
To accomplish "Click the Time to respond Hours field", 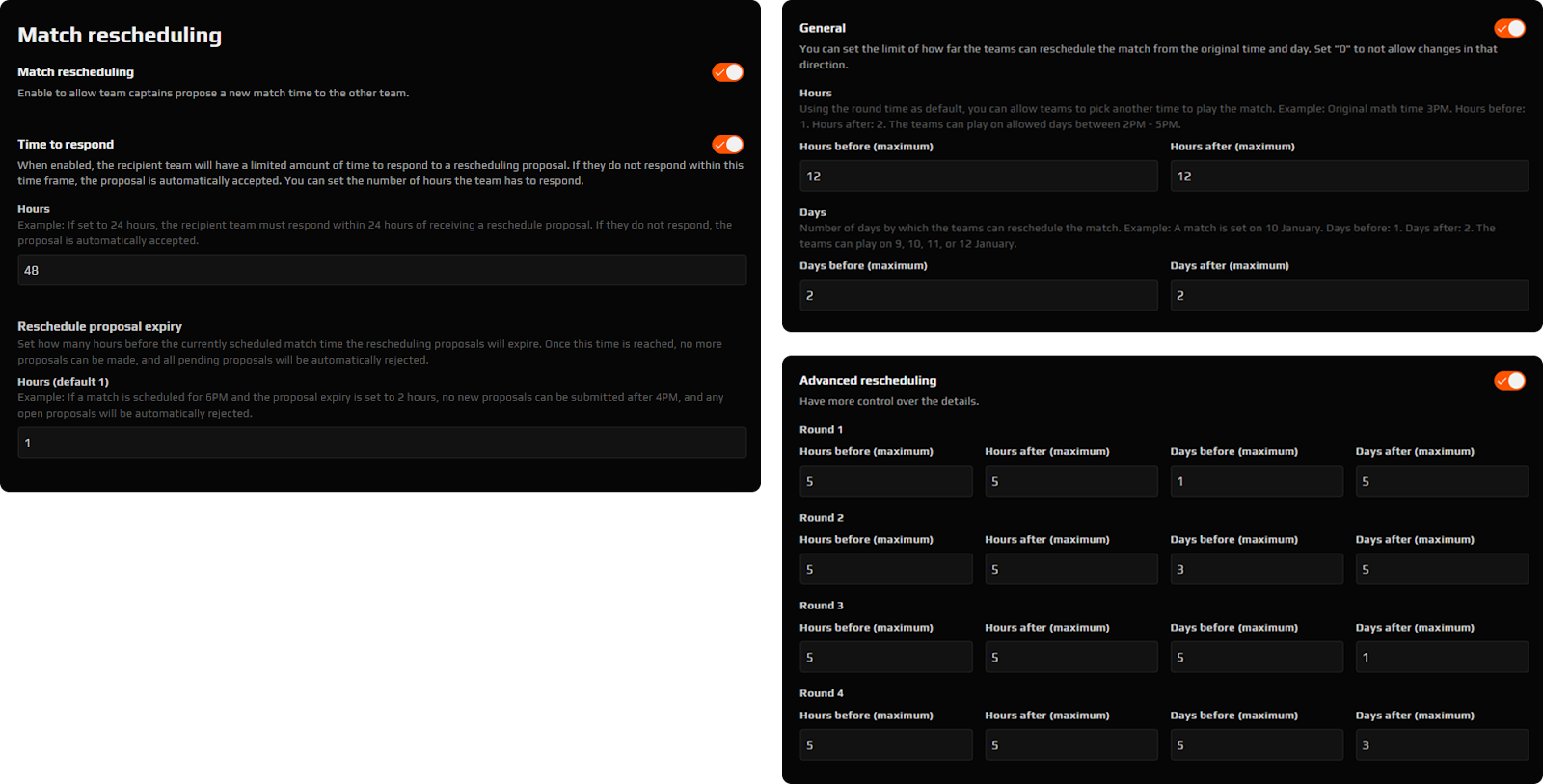I will pyautogui.click(x=382, y=270).
